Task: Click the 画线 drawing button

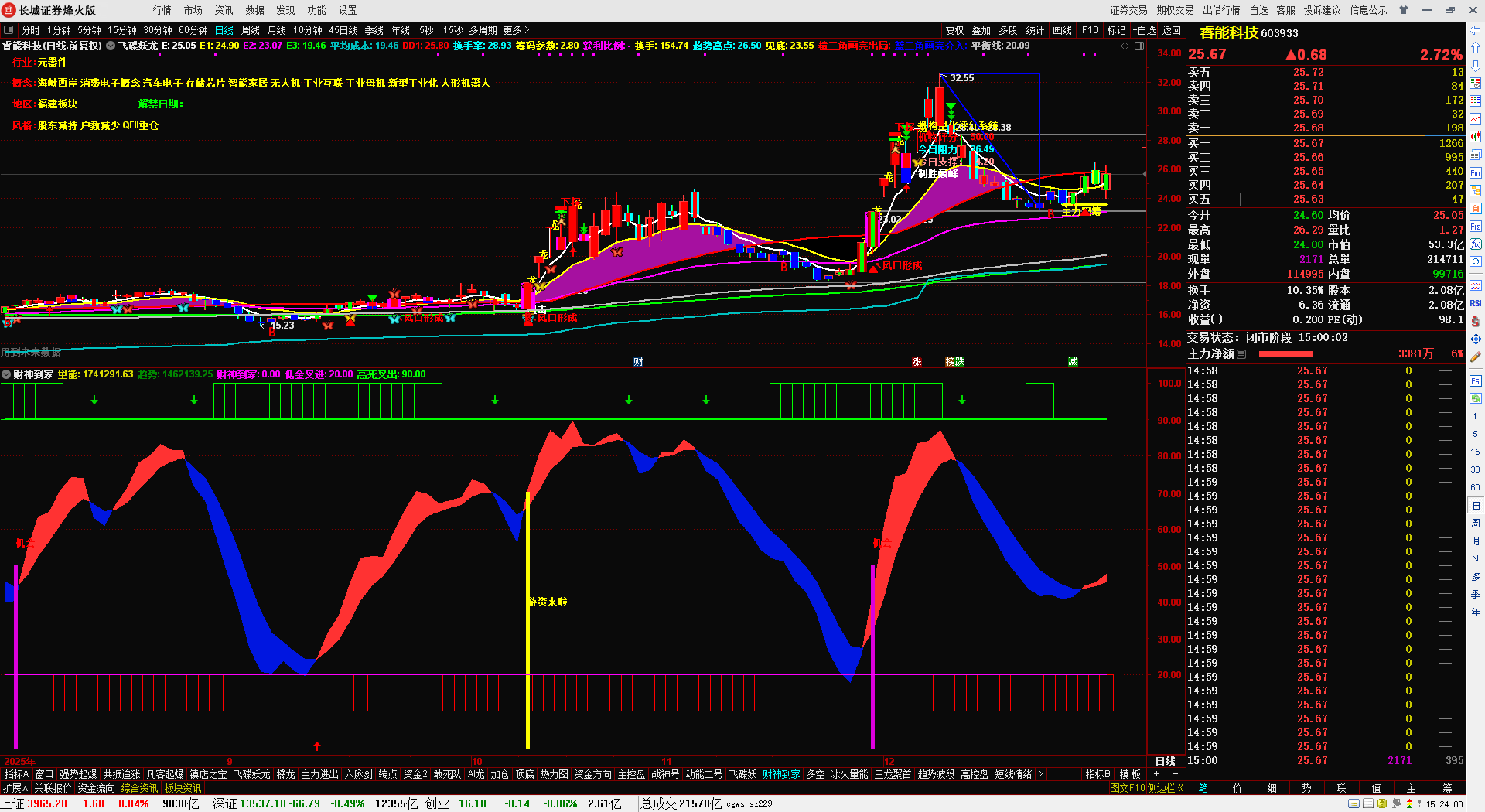Action: (1063, 30)
